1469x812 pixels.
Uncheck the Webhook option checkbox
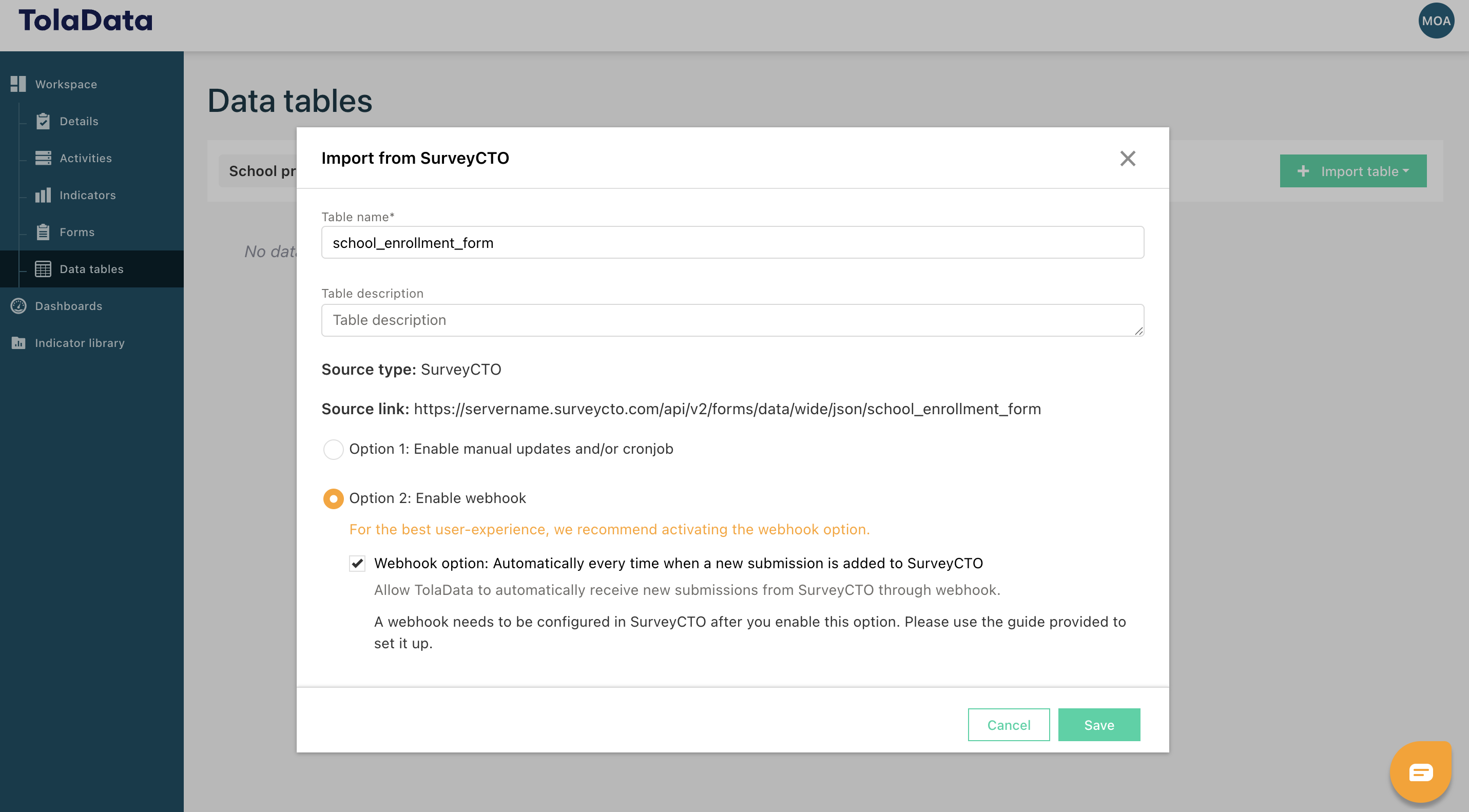[x=357, y=564]
